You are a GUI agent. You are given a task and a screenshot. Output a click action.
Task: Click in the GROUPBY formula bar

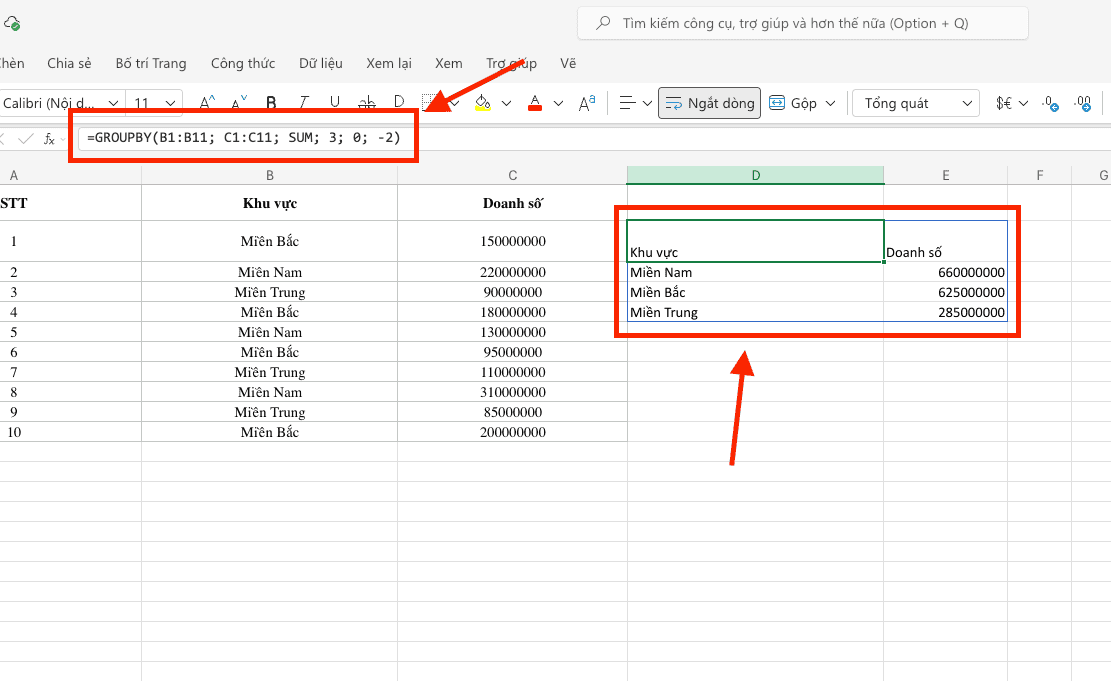(244, 137)
